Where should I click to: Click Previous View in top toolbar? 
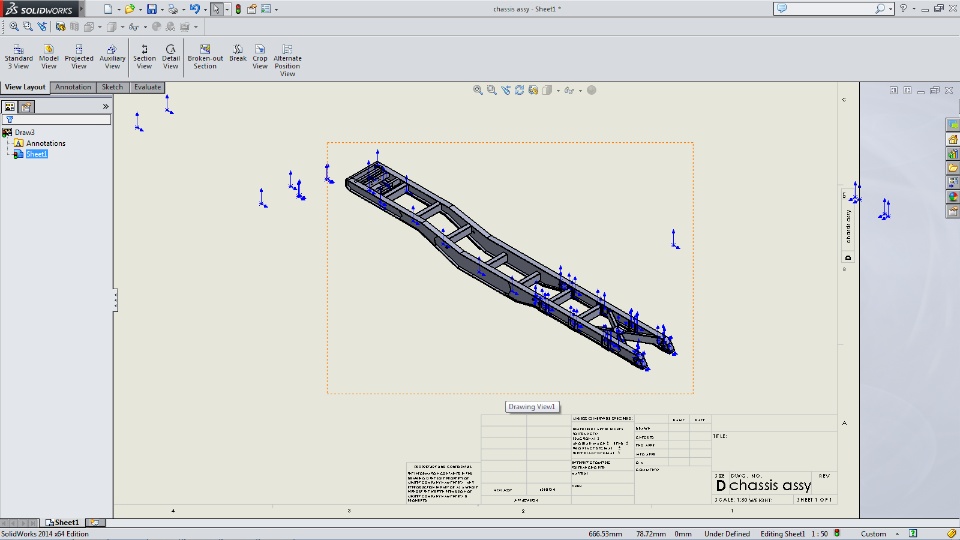(x=42, y=26)
